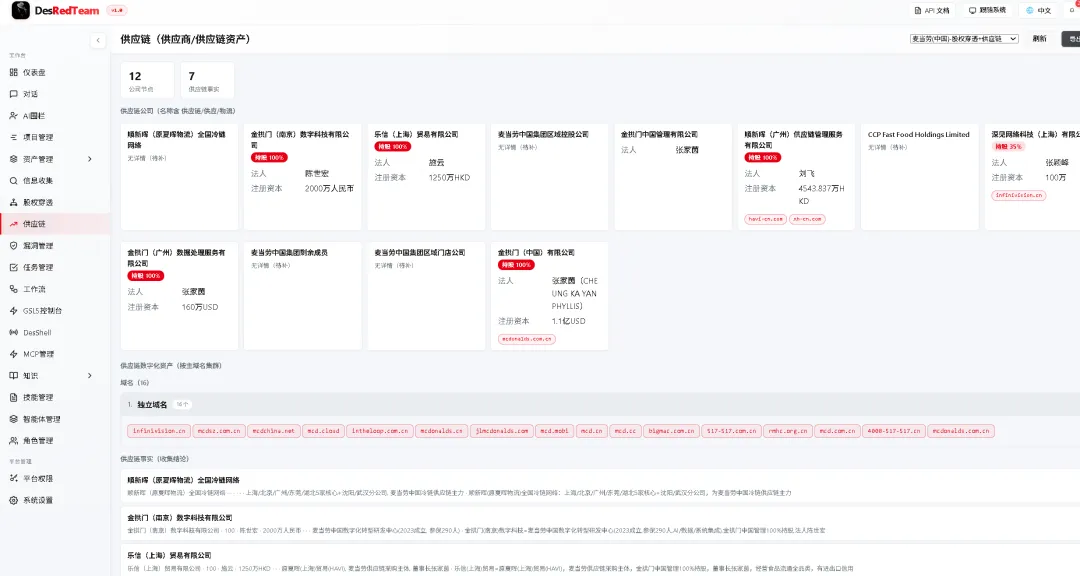The image size is (1080, 576).
Task: Click the mcd.cc domain tag
Action: [625, 431]
